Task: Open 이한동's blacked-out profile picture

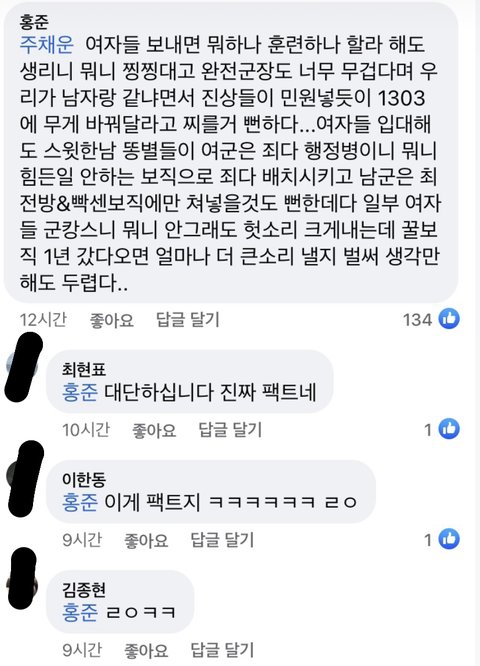Action: pyautogui.click(x=25, y=478)
